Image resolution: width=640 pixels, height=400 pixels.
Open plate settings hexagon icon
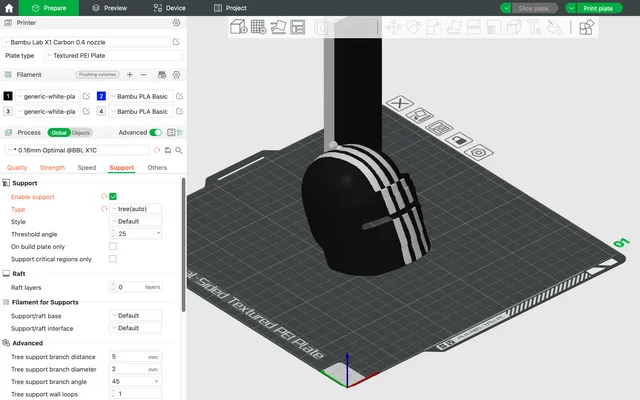(478, 153)
